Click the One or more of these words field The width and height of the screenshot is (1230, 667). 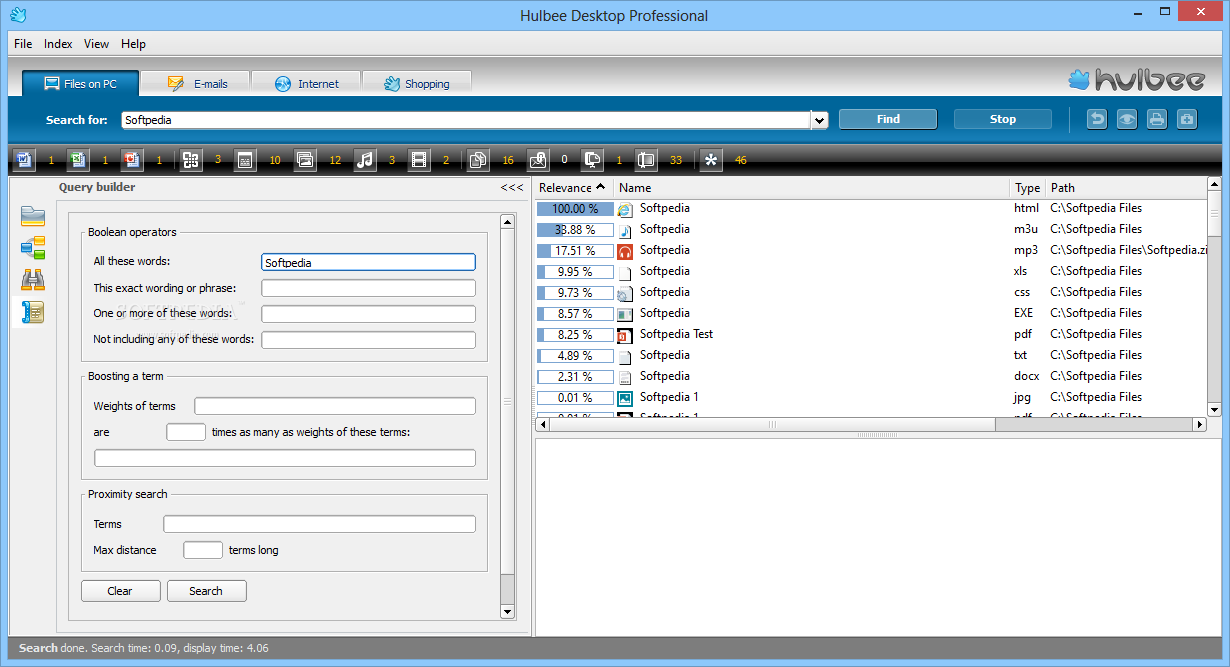click(x=368, y=314)
